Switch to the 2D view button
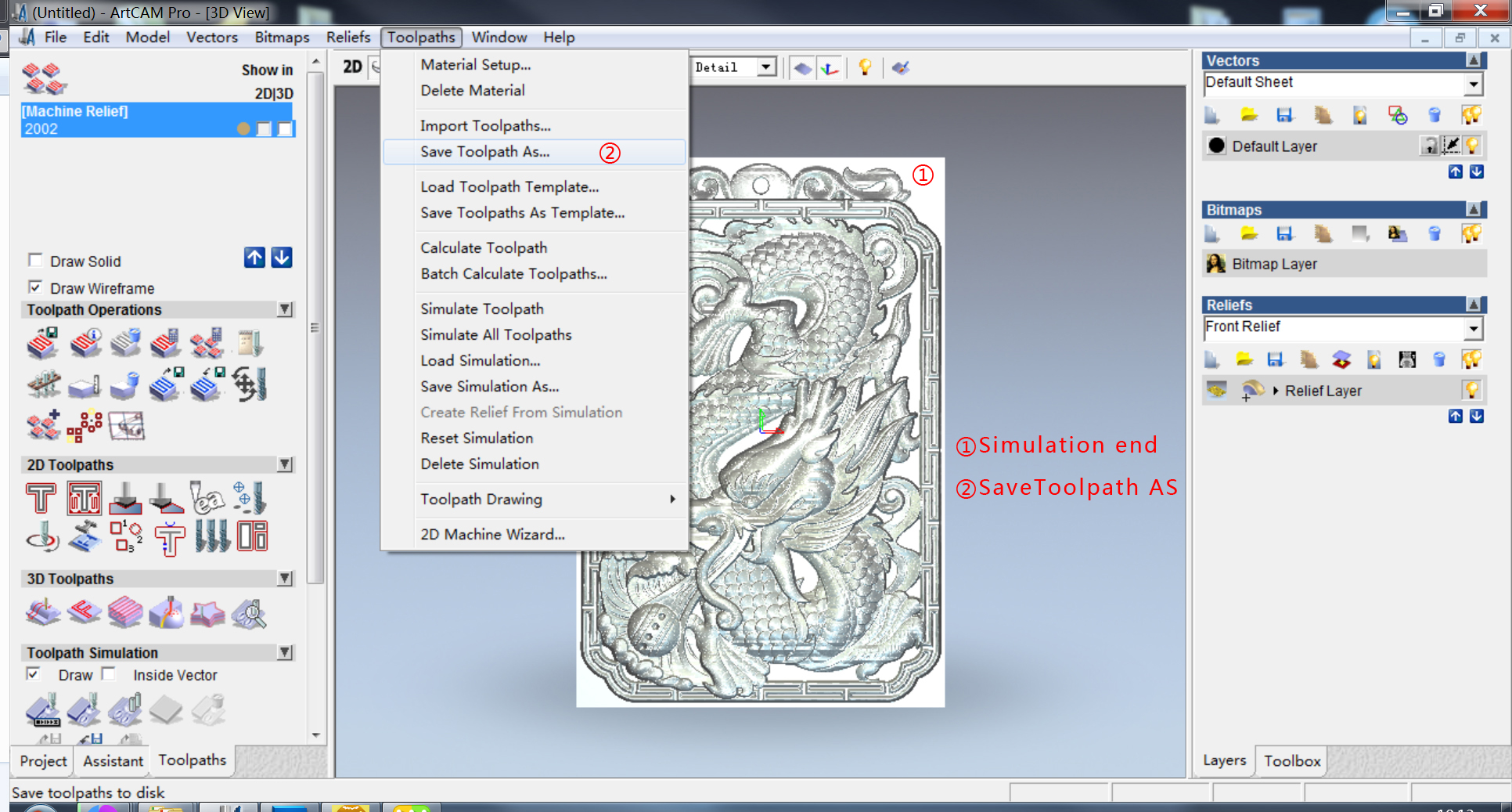1512x812 pixels. coord(353,67)
